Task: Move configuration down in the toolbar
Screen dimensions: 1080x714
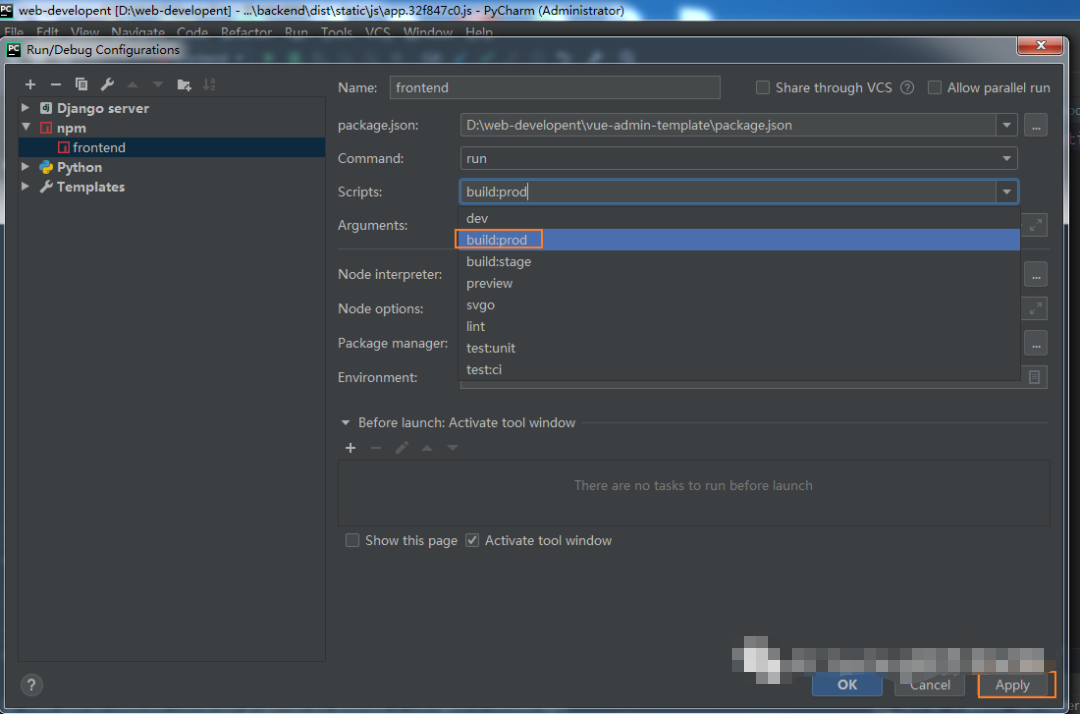Action: [x=158, y=84]
